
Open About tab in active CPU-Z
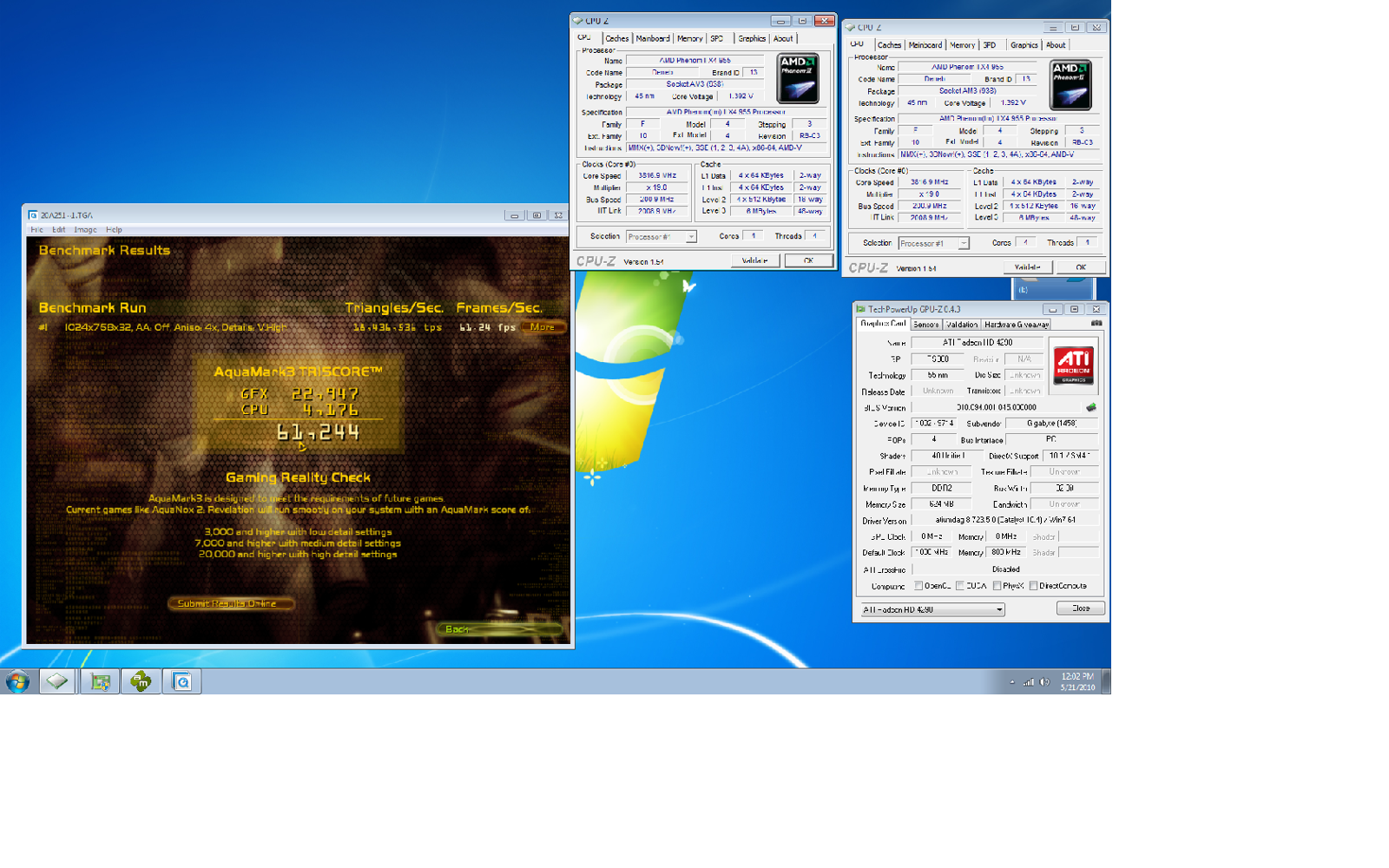[783, 38]
